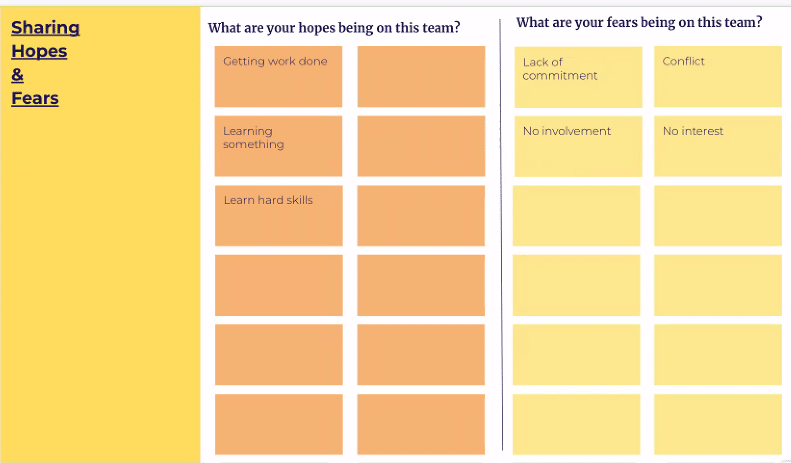Select the blank orange note beside "Learning something"
The height and width of the screenshot is (463, 791).
421,146
